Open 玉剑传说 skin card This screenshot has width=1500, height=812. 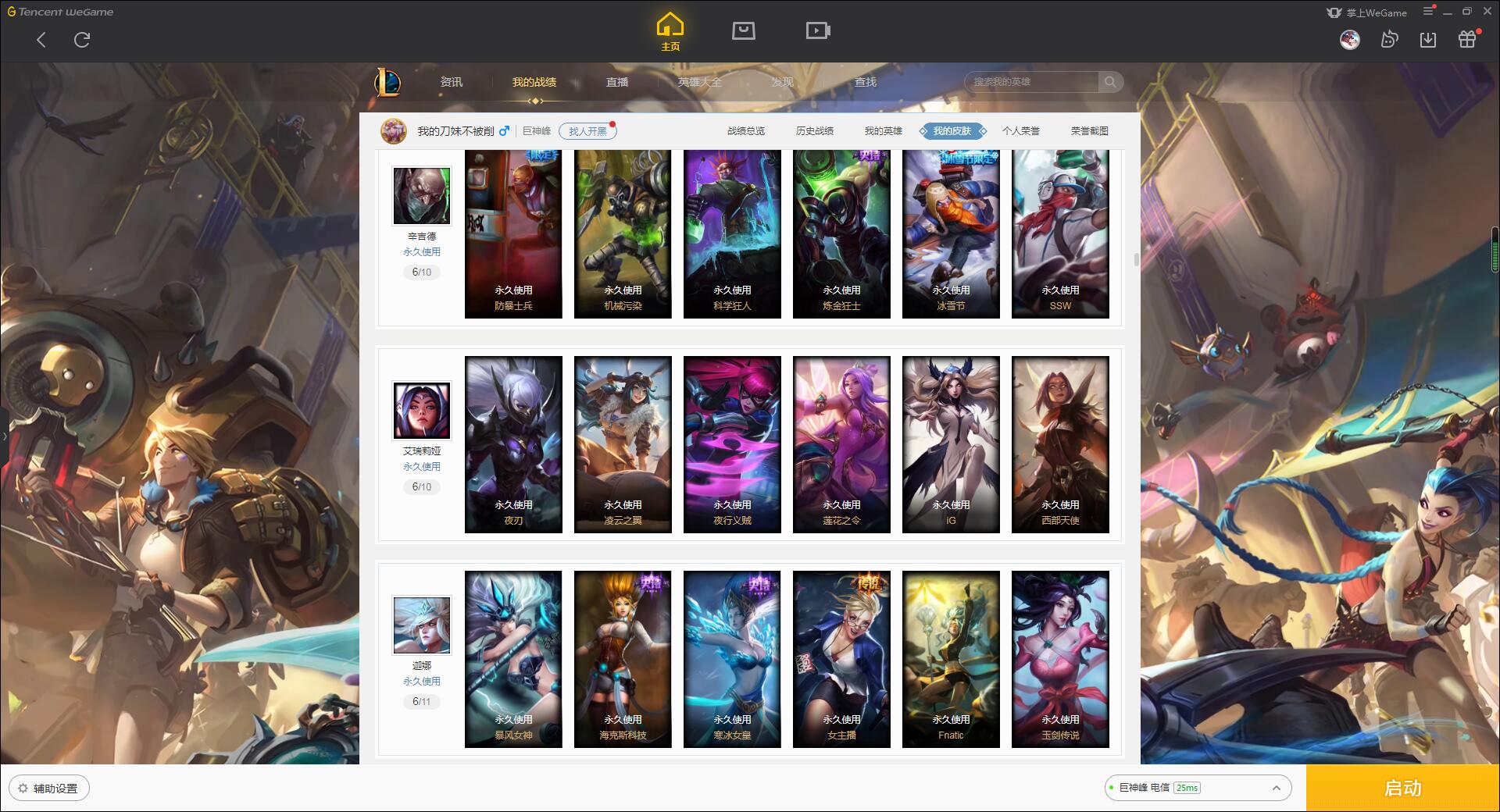[1060, 660]
